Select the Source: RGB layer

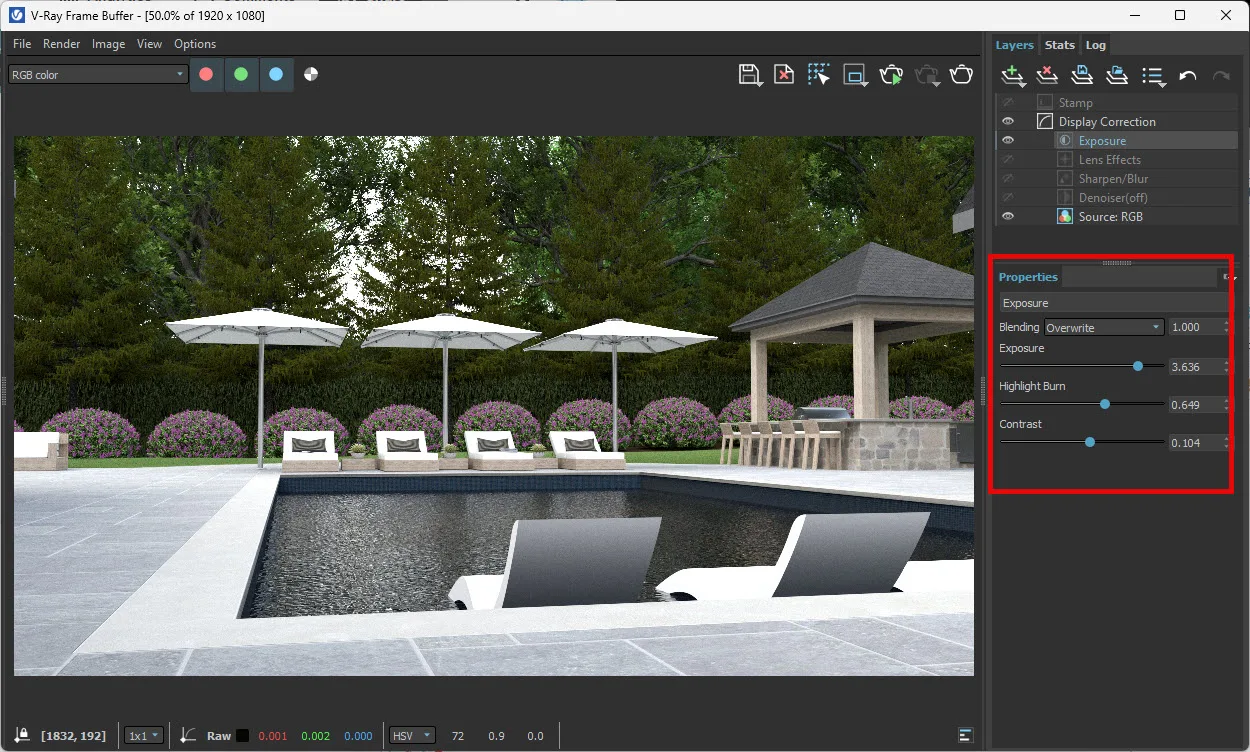1110,217
